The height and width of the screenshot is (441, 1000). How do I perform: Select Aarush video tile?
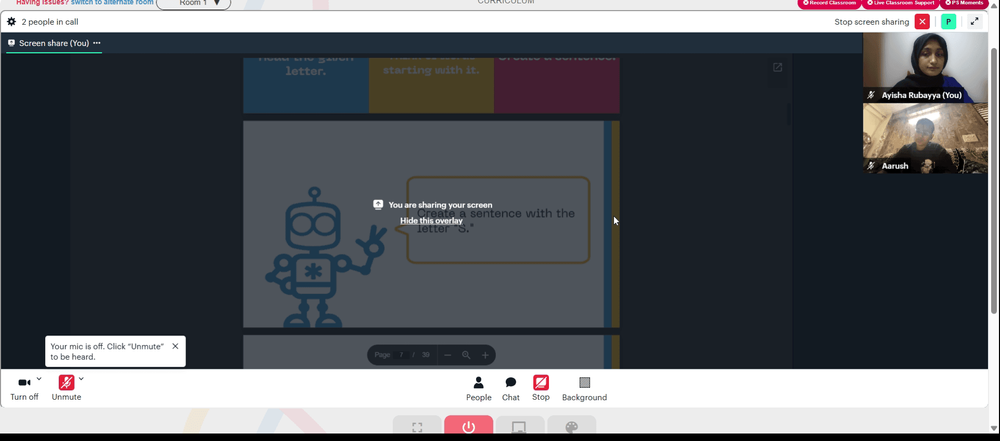pyautogui.click(x=925, y=138)
